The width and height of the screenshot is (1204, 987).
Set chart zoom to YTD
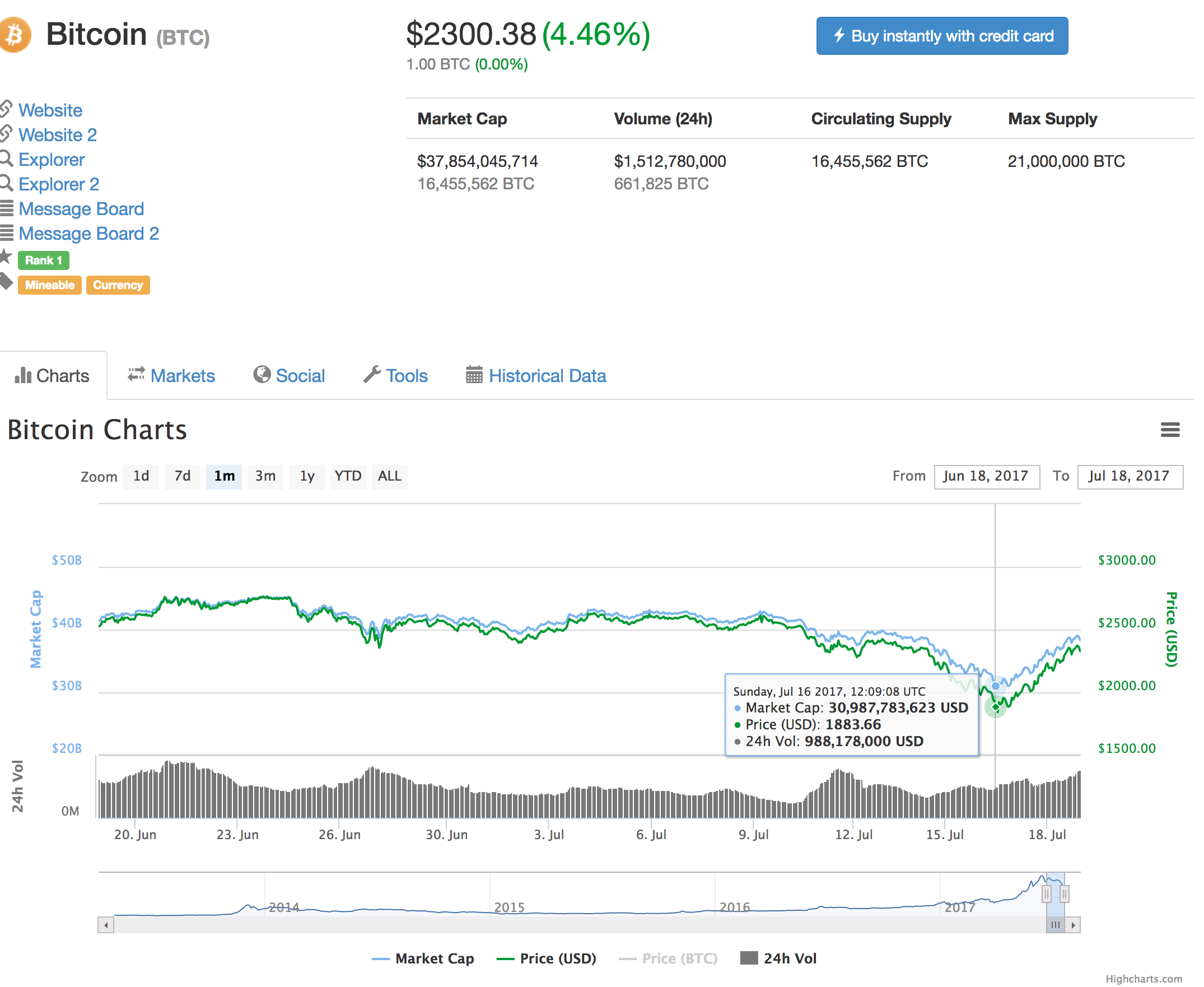tap(348, 477)
